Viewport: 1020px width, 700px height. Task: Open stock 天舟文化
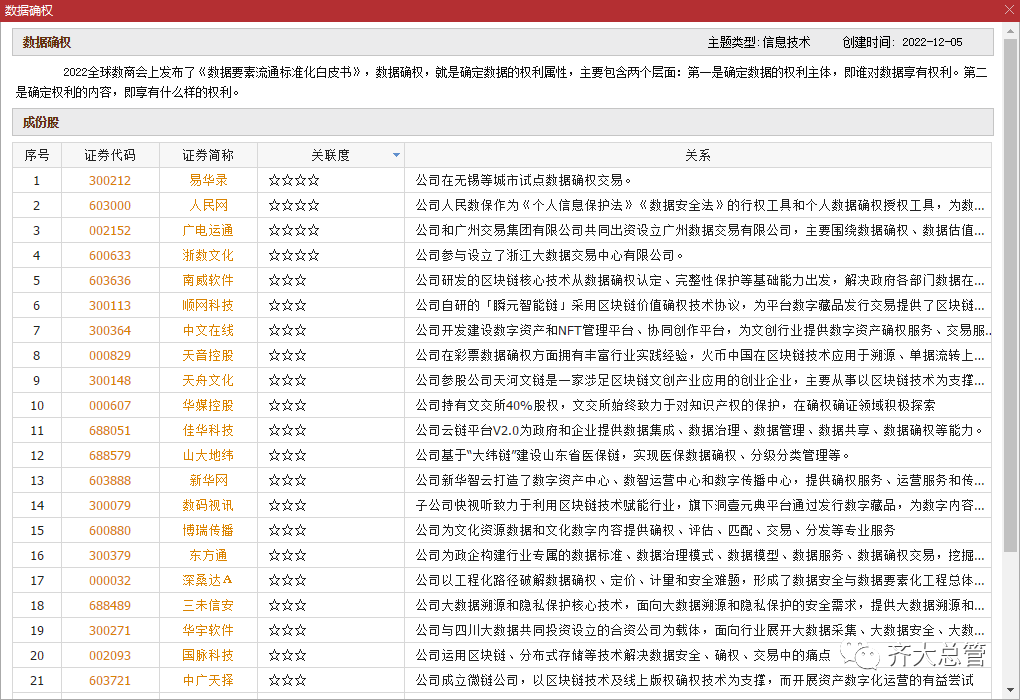tap(208, 381)
